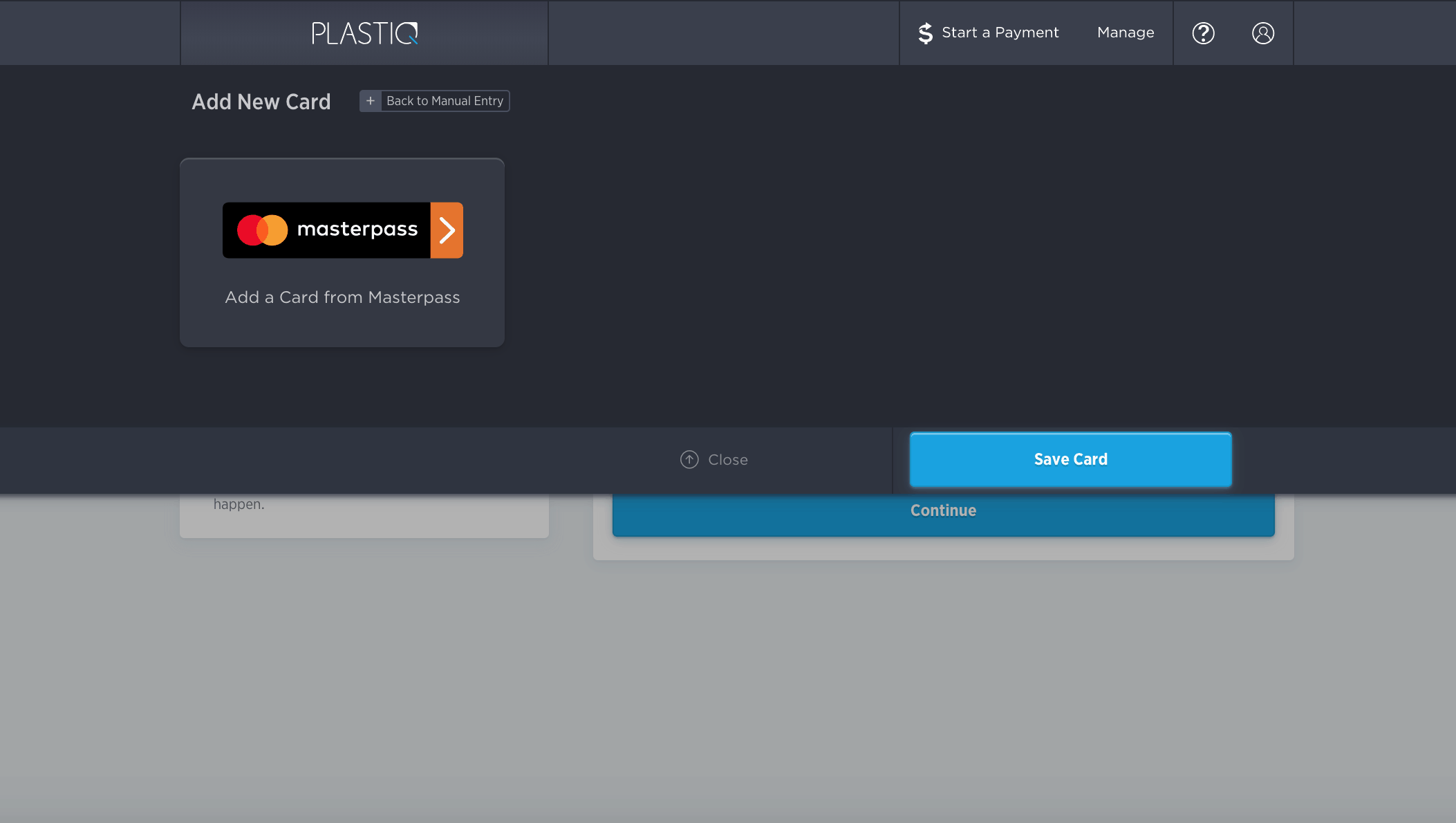Open the Manage menu item

[1126, 33]
